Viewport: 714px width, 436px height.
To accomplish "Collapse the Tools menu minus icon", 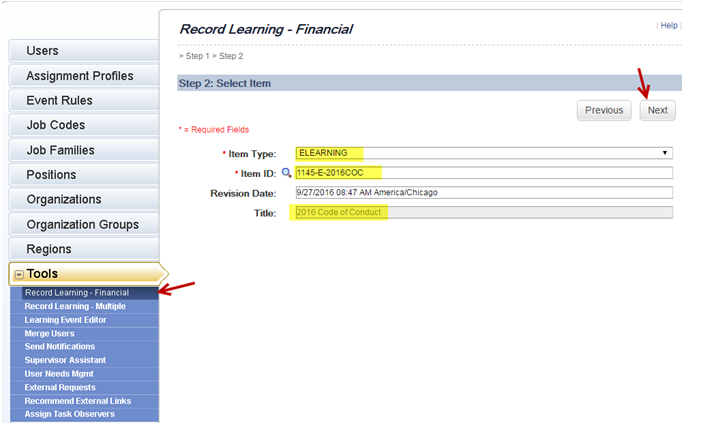I will tap(19, 274).
